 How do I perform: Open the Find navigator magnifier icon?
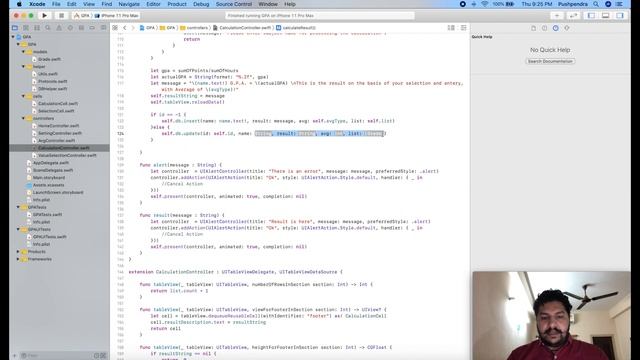click(x=48, y=28)
